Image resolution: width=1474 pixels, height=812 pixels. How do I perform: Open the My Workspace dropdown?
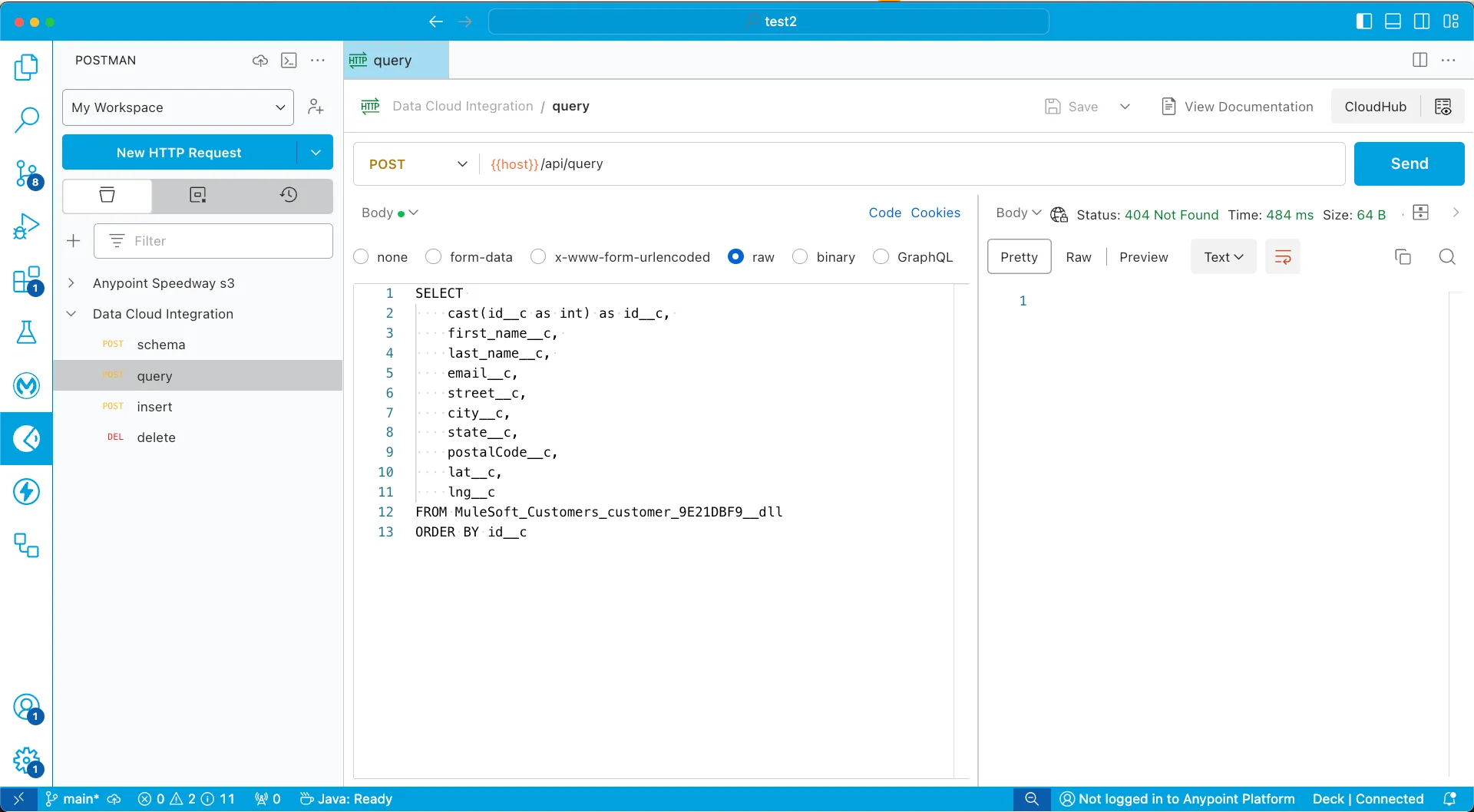coord(178,107)
